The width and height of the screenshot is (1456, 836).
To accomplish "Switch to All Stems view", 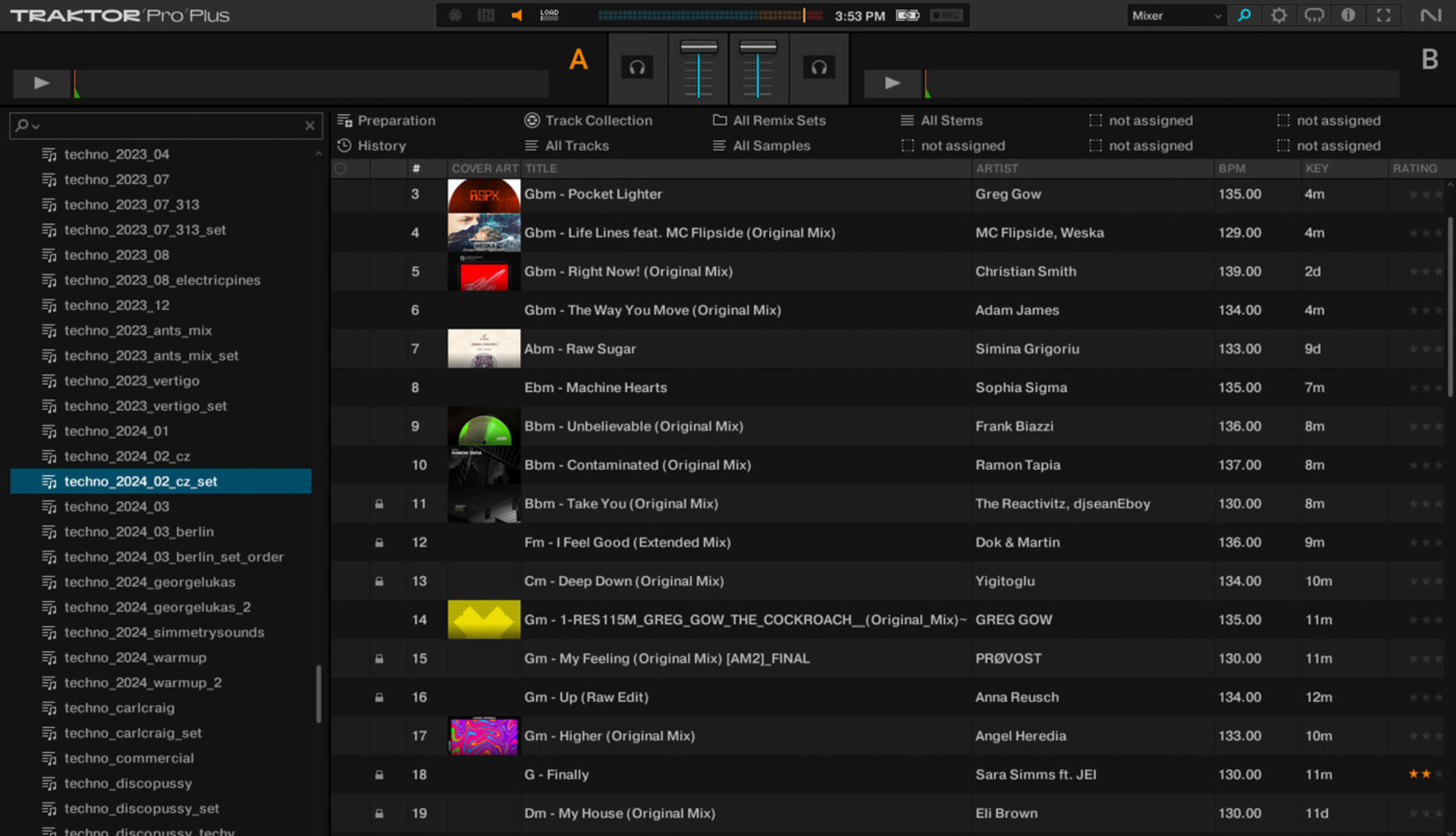I will pos(950,120).
